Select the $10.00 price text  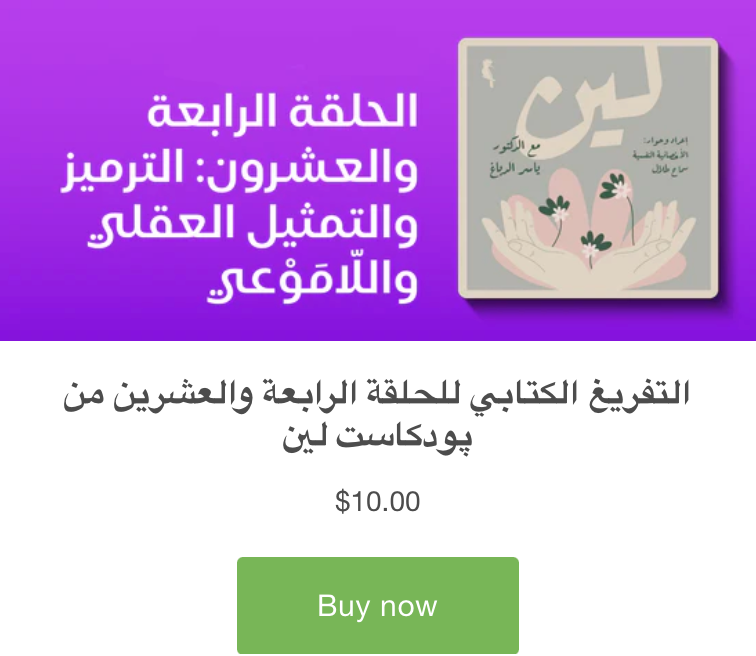point(378,501)
